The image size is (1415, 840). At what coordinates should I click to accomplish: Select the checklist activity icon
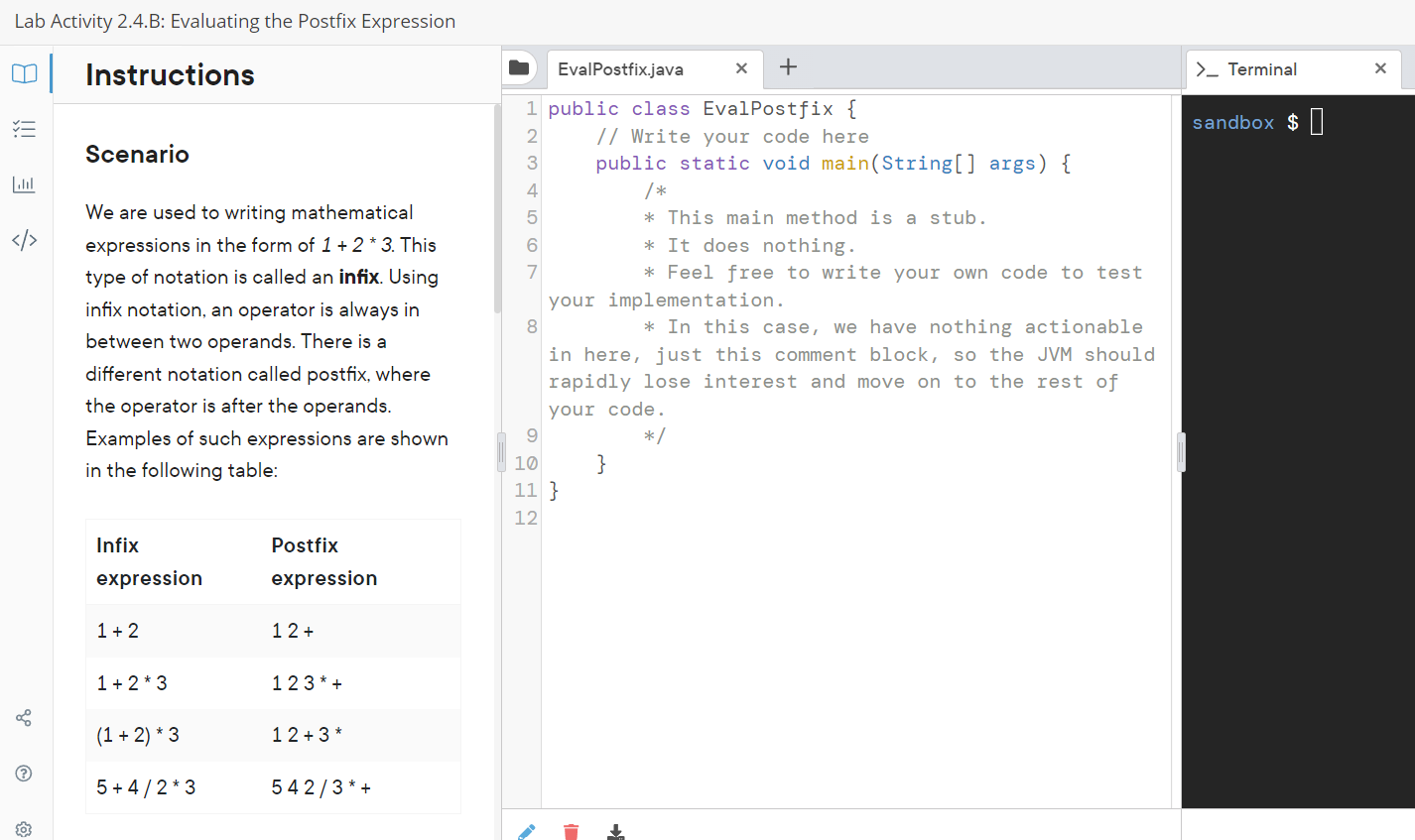coord(24,128)
